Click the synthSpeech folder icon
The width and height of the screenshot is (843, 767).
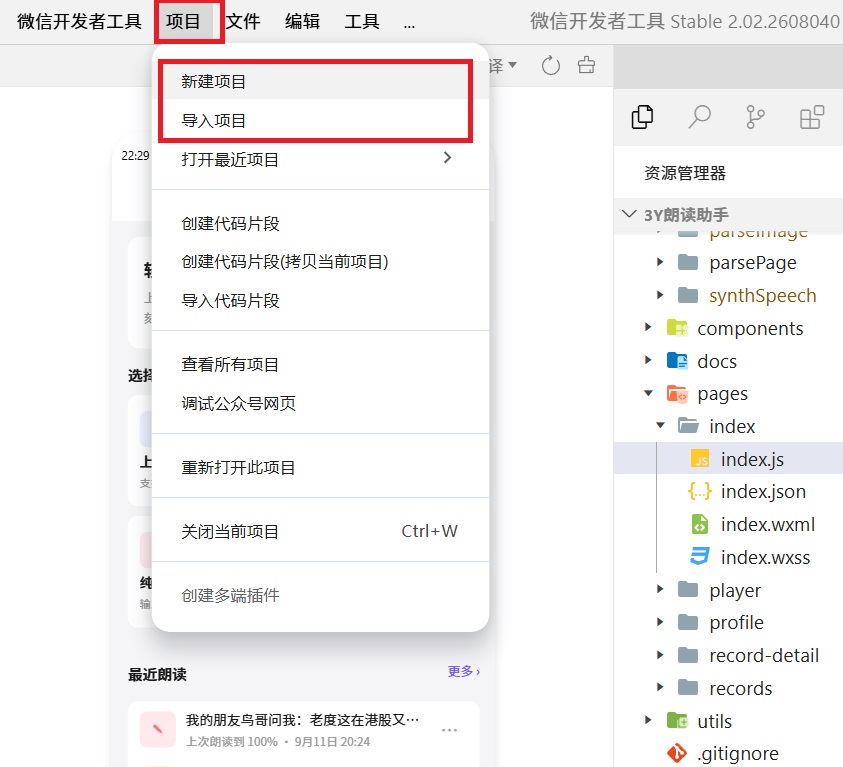click(x=688, y=295)
